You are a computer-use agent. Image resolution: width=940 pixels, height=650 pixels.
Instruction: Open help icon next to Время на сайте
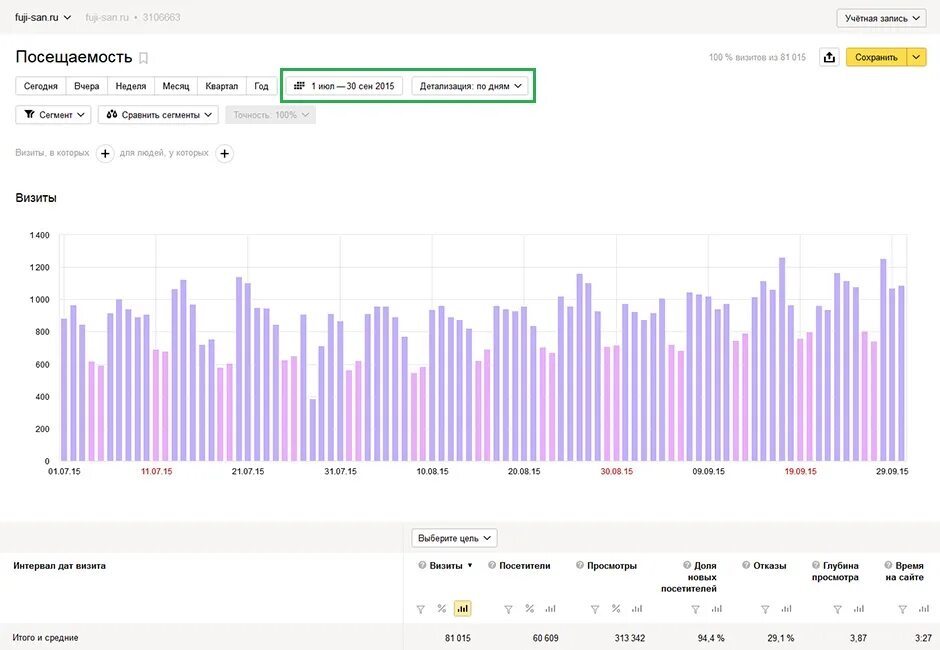(888, 565)
